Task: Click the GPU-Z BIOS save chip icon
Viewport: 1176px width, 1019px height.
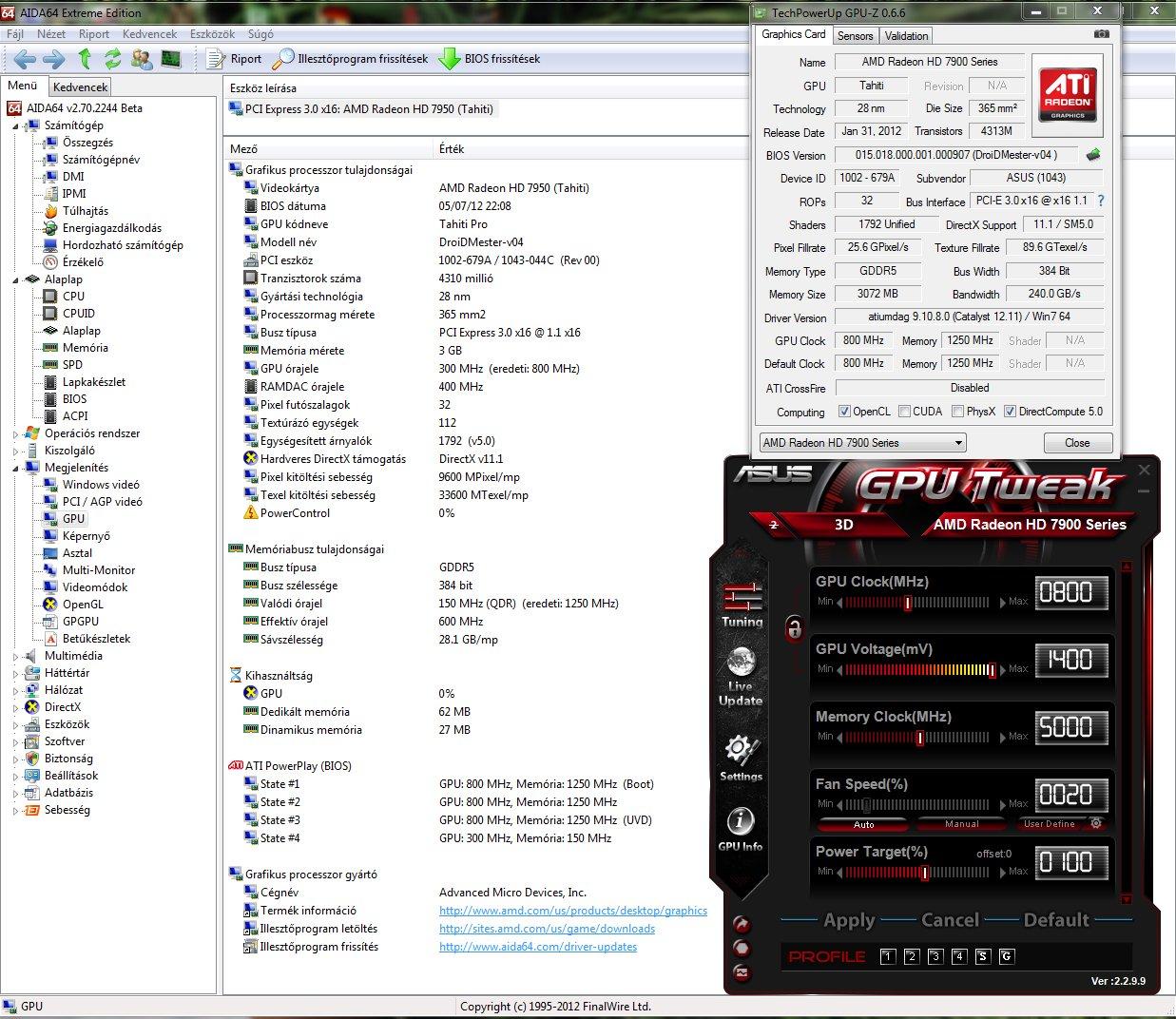Action: [1093, 155]
